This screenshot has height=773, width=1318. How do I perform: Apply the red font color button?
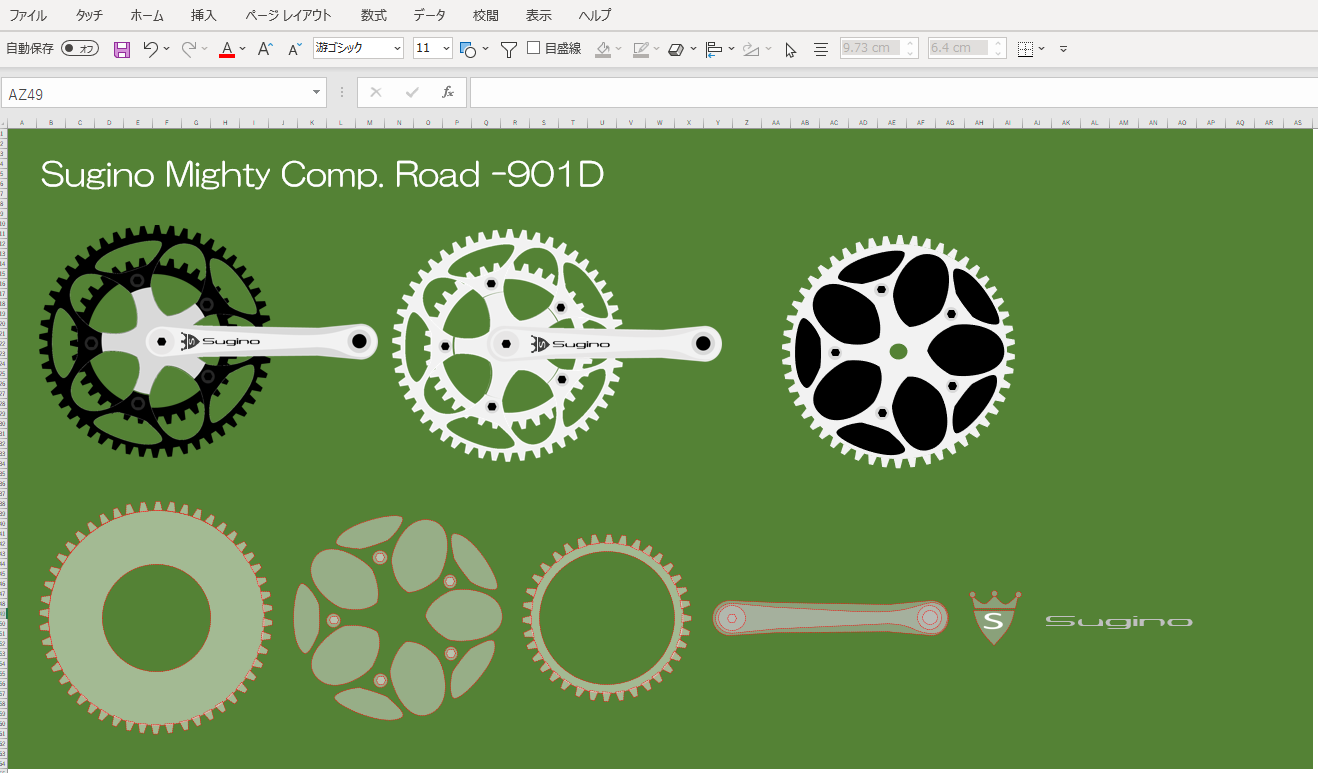click(227, 49)
